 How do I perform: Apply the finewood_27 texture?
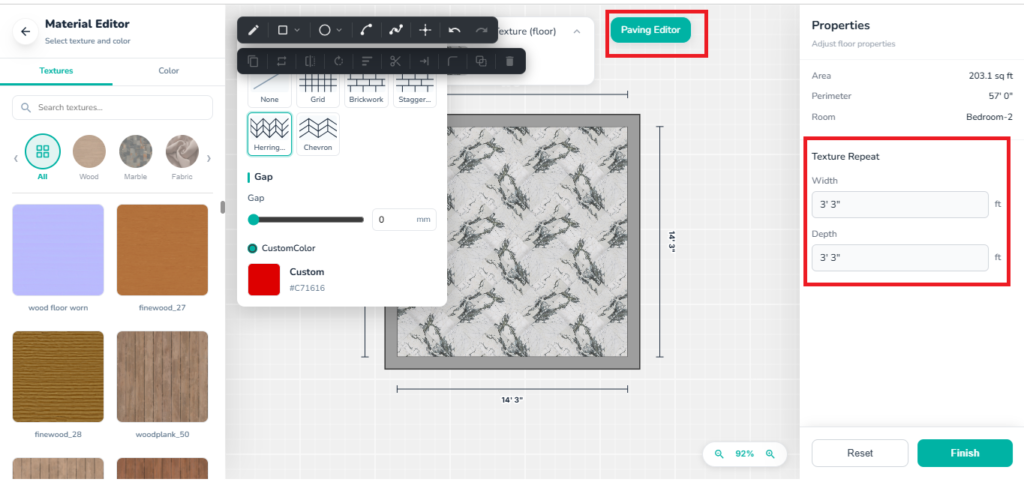[x=163, y=250]
